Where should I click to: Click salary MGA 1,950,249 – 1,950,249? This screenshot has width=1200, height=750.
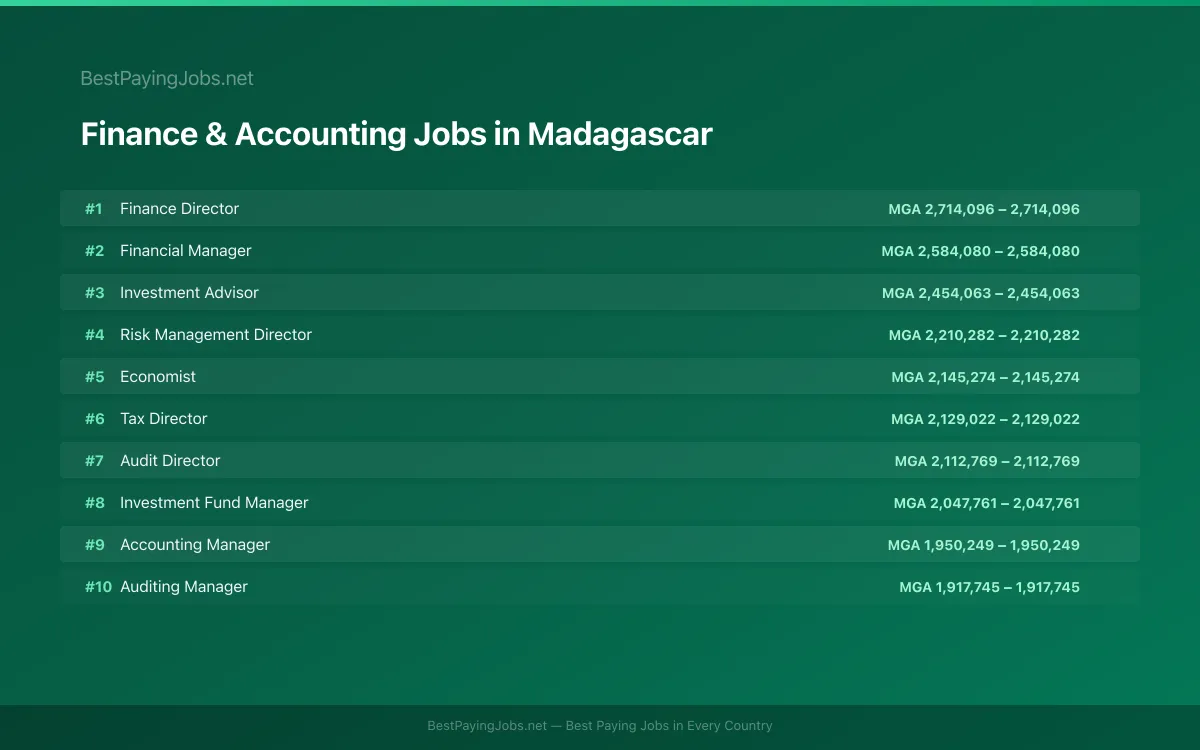pos(984,545)
